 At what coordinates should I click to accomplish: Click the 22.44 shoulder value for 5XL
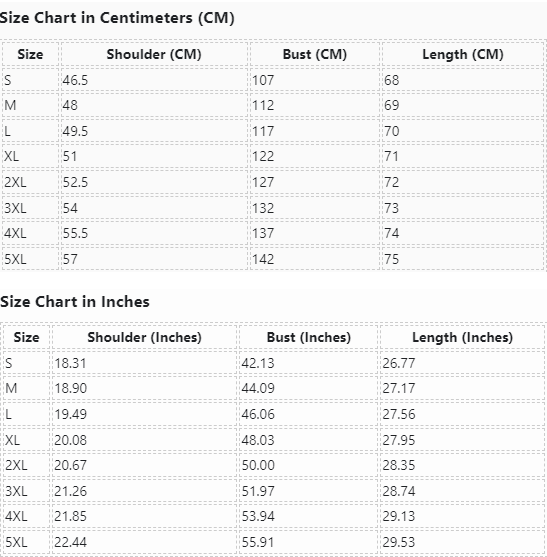point(70,542)
